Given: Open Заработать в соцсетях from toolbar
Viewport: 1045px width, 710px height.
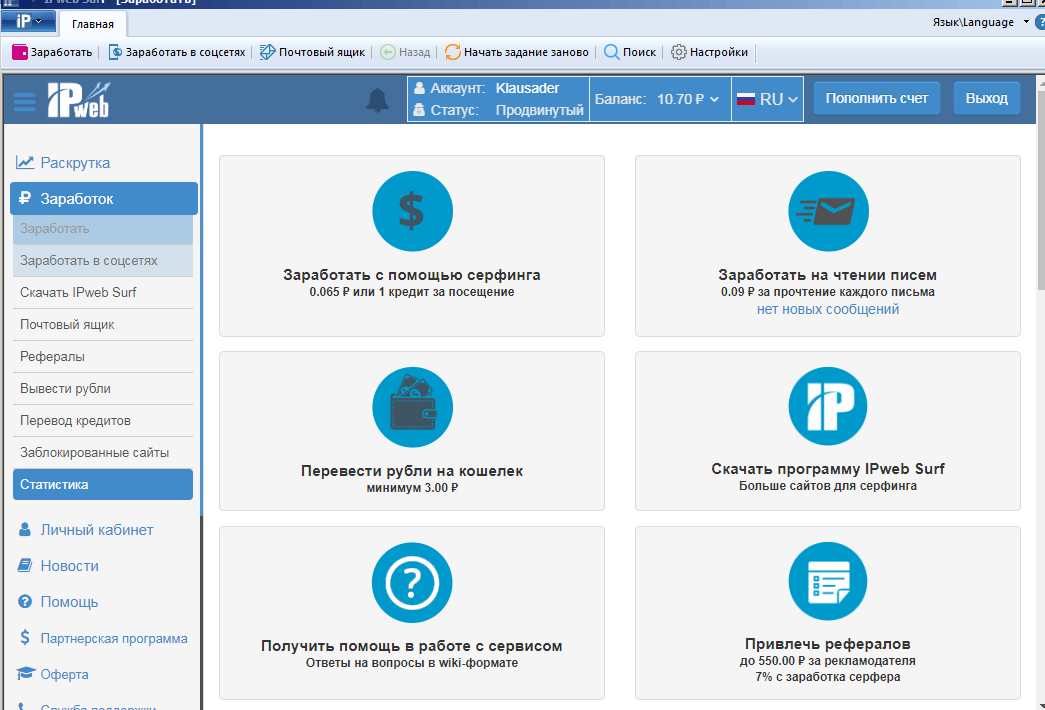Looking at the screenshot, I should (177, 52).
